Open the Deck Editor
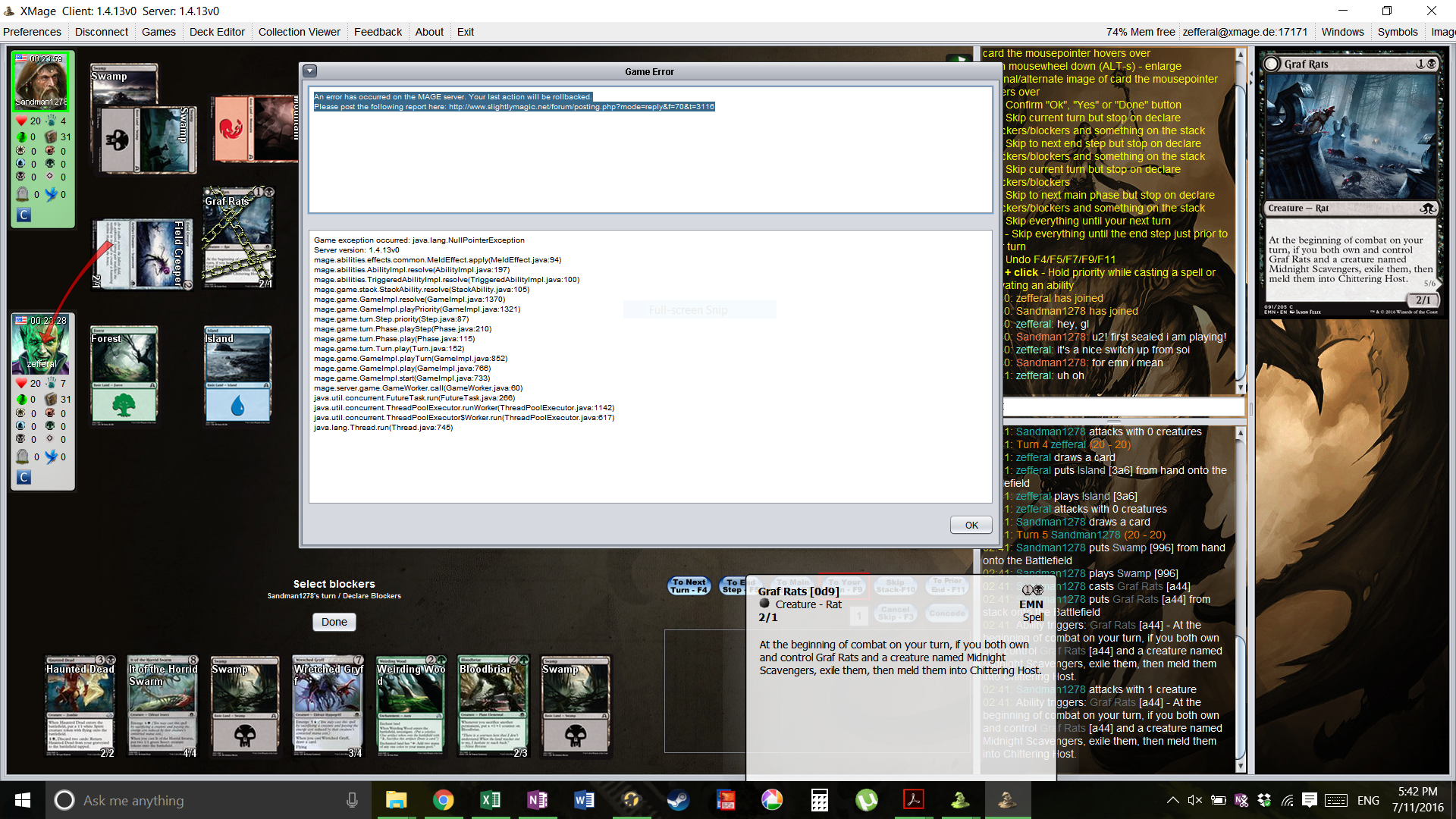This screenshot has height=819, width=1456. pyautogui.click(x=217, y=32)
